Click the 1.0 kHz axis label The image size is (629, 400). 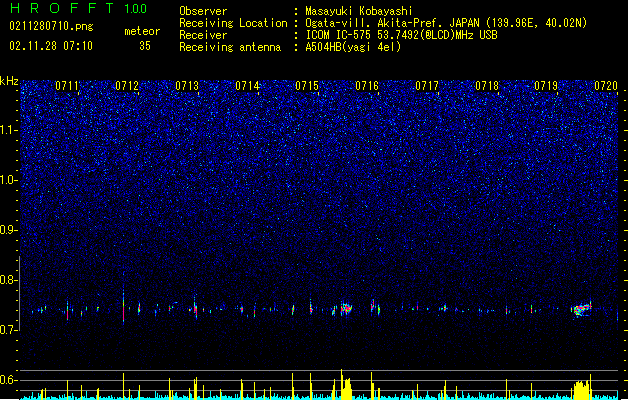click(x=9, y=180)
